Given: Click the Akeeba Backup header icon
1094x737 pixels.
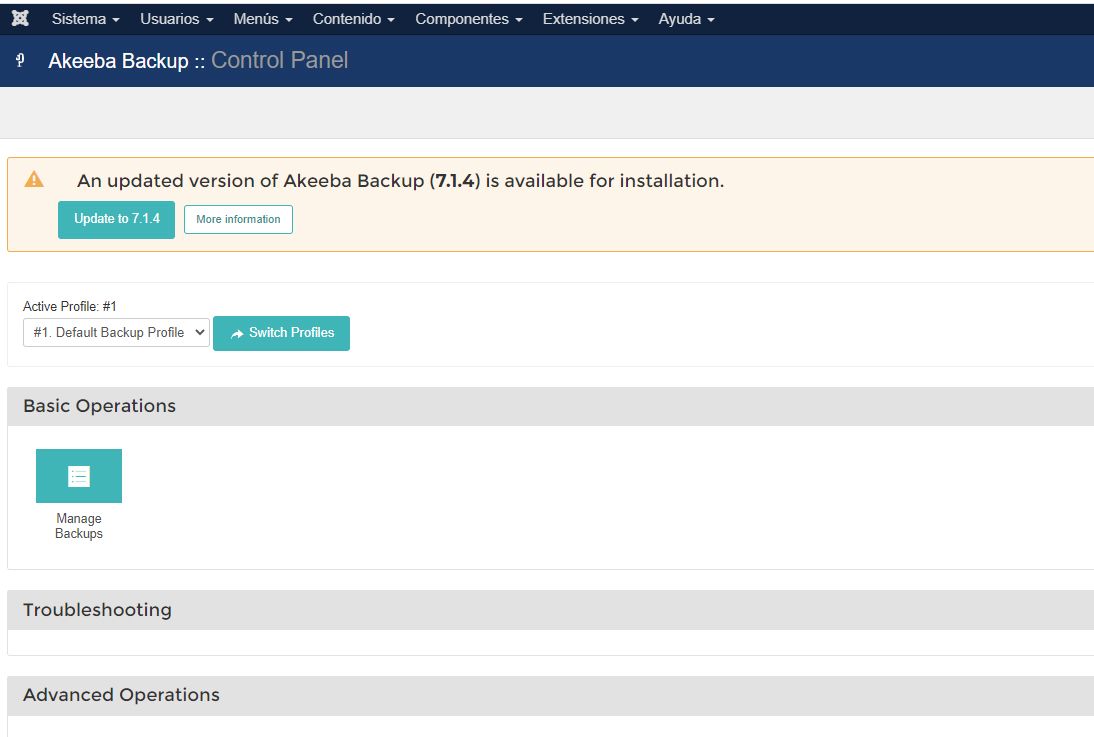Looking at the screenshot, I should [x=20, y=61].
